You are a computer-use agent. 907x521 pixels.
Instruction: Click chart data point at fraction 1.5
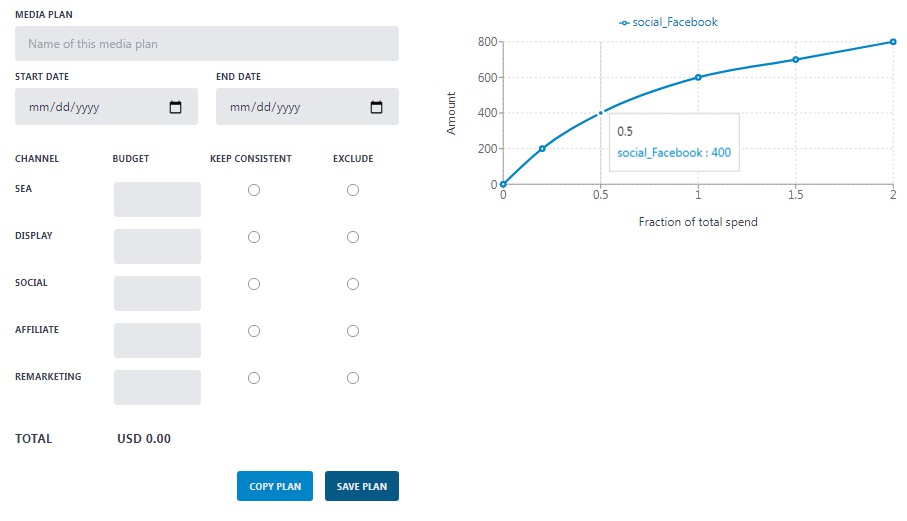pyautogui.click(x=796, y=59)
